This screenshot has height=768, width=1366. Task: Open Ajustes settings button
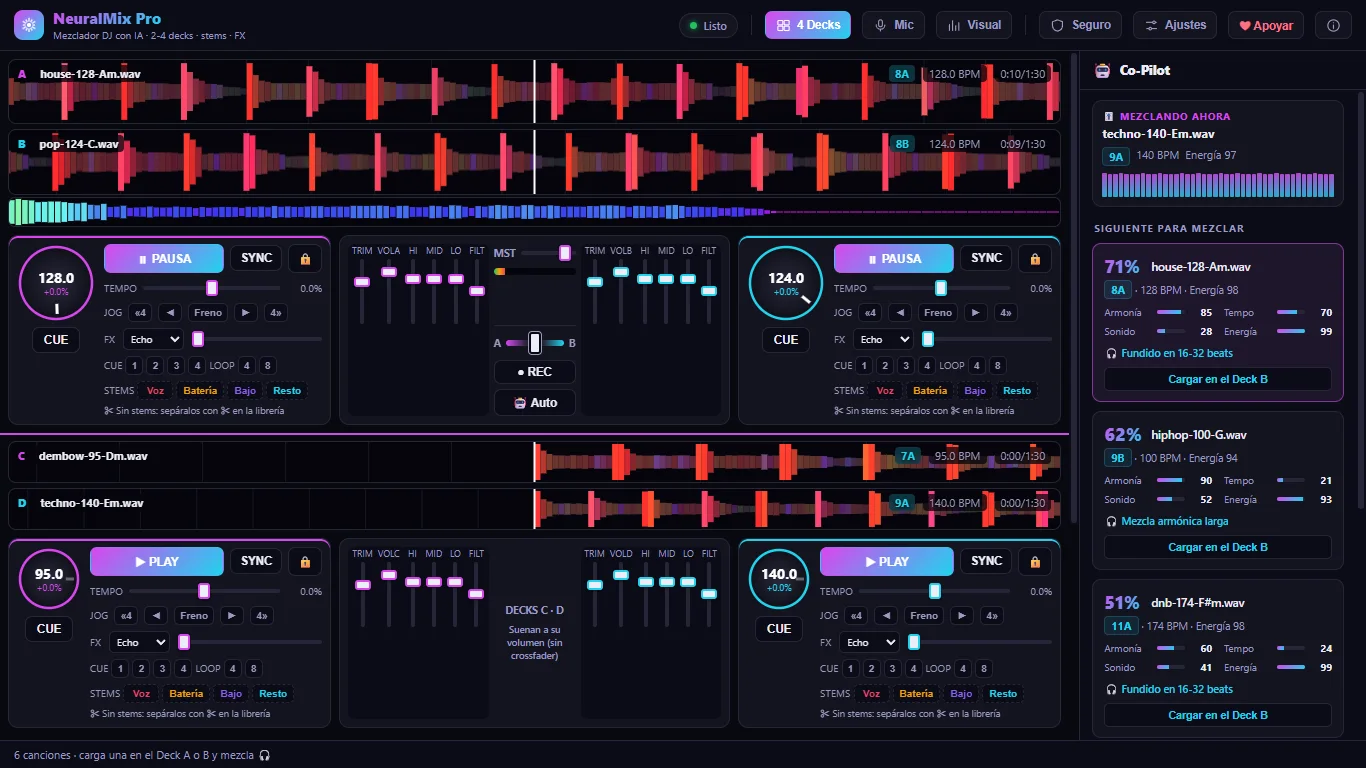[1176, 26]
